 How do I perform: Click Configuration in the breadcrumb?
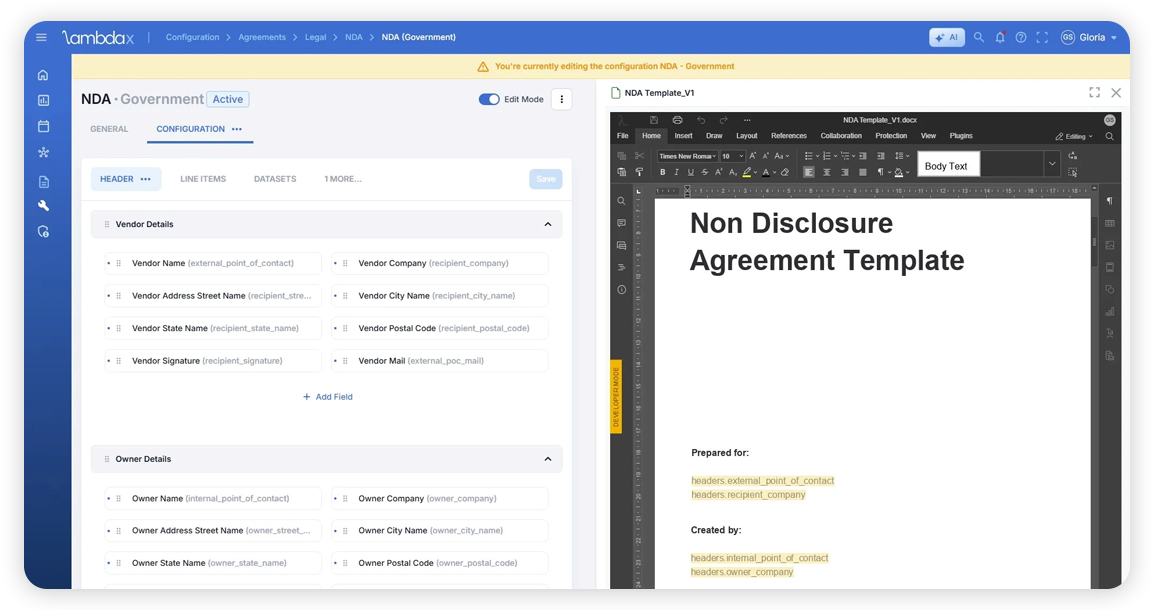pyautogui.click(x=192, y=37)
